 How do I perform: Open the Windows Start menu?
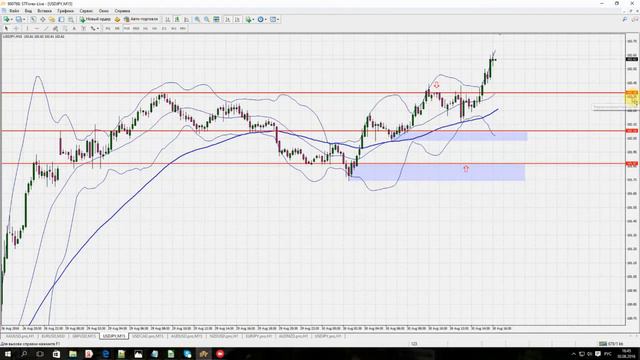[7, 354]
